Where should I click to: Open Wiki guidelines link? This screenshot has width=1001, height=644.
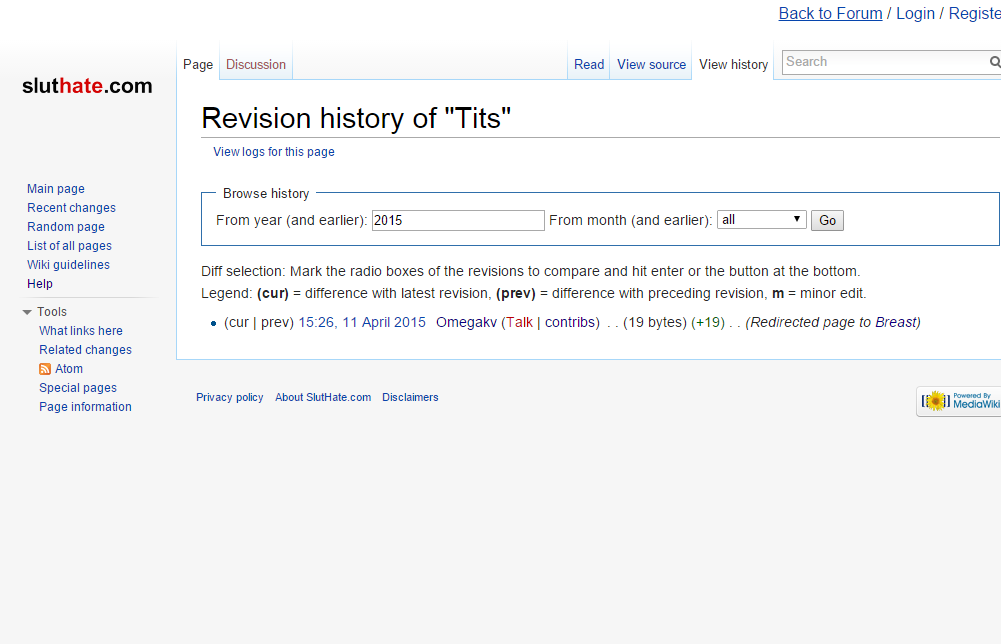[x=68, y=265]
